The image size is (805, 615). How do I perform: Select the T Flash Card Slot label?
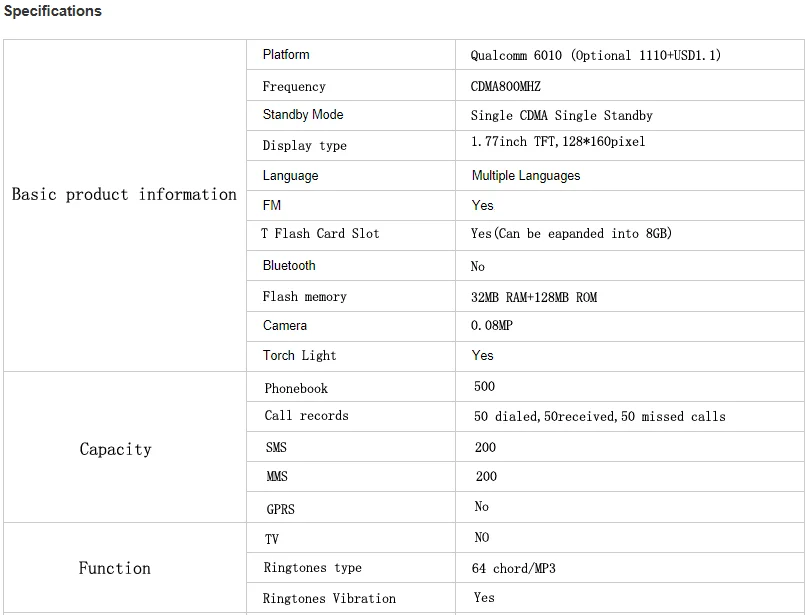(320, 234)
